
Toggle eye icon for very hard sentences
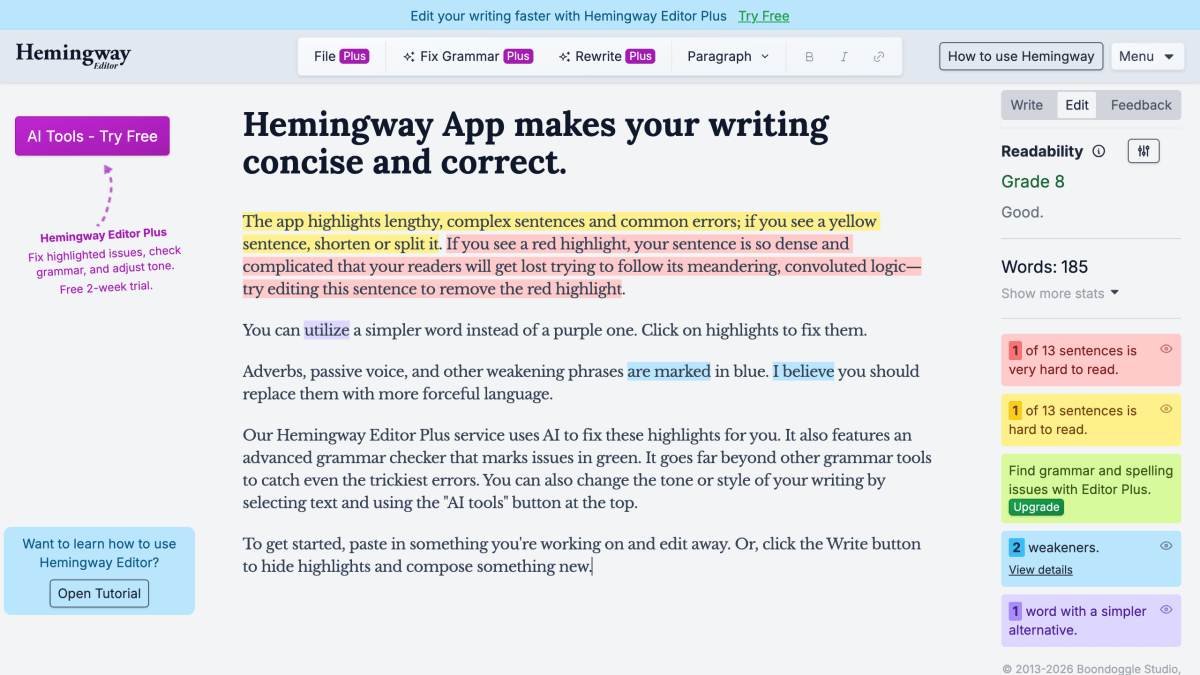[x=1166, y=349]
